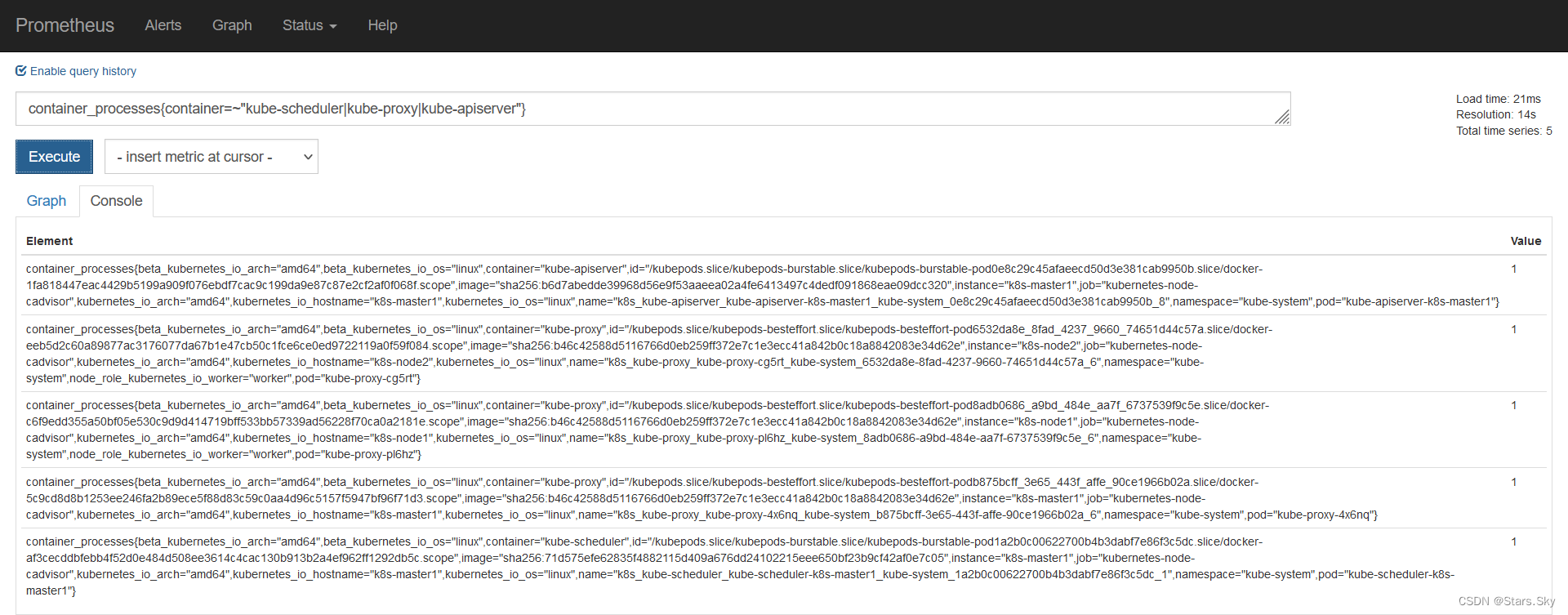The image size is (1568, 615).
Task: Grab the query box resize handle
Action: click(1282, 118)
